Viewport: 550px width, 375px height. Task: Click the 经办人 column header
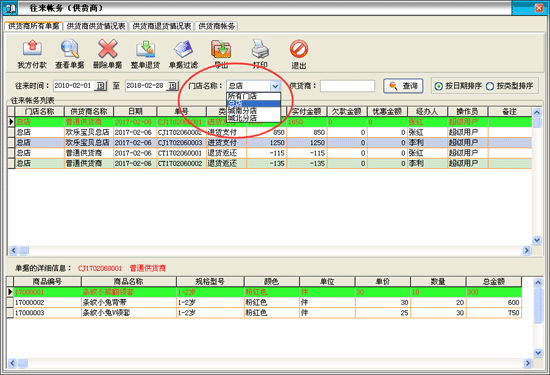427,112
